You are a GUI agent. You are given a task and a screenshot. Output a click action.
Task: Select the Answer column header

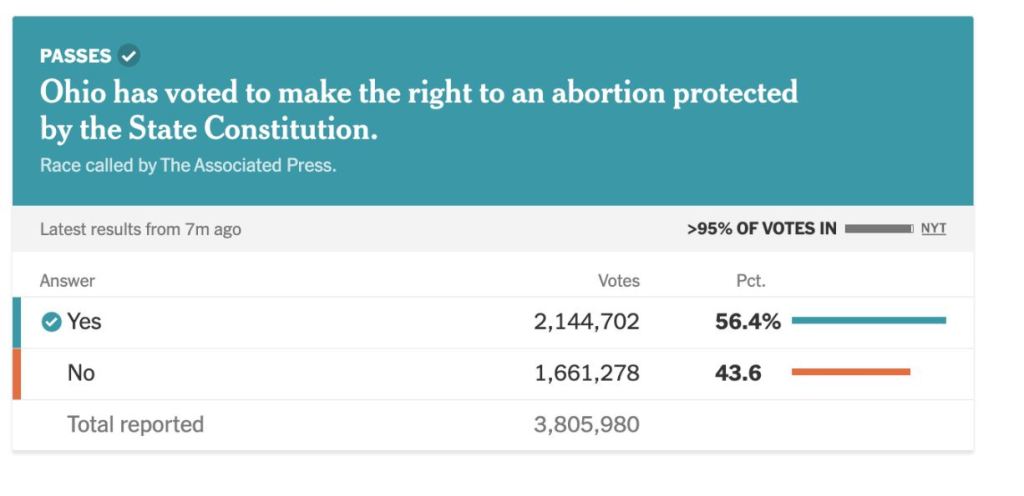pos(67,281)
